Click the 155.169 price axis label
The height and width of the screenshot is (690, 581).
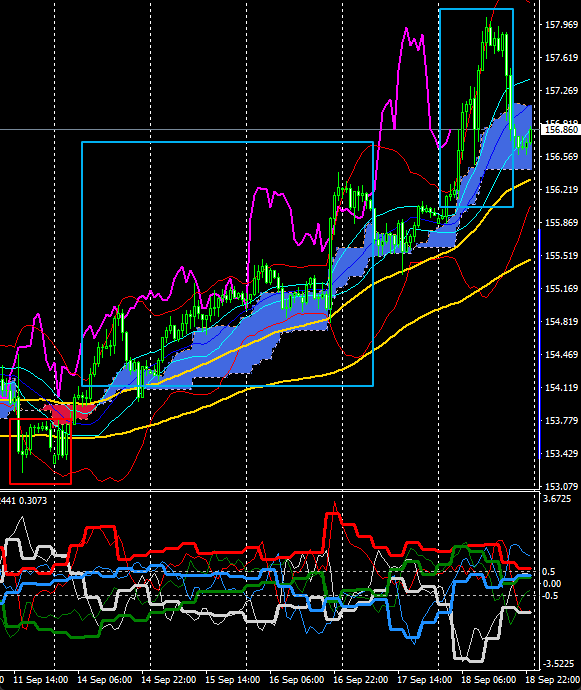pyautogui.click(x=561, y=289)
